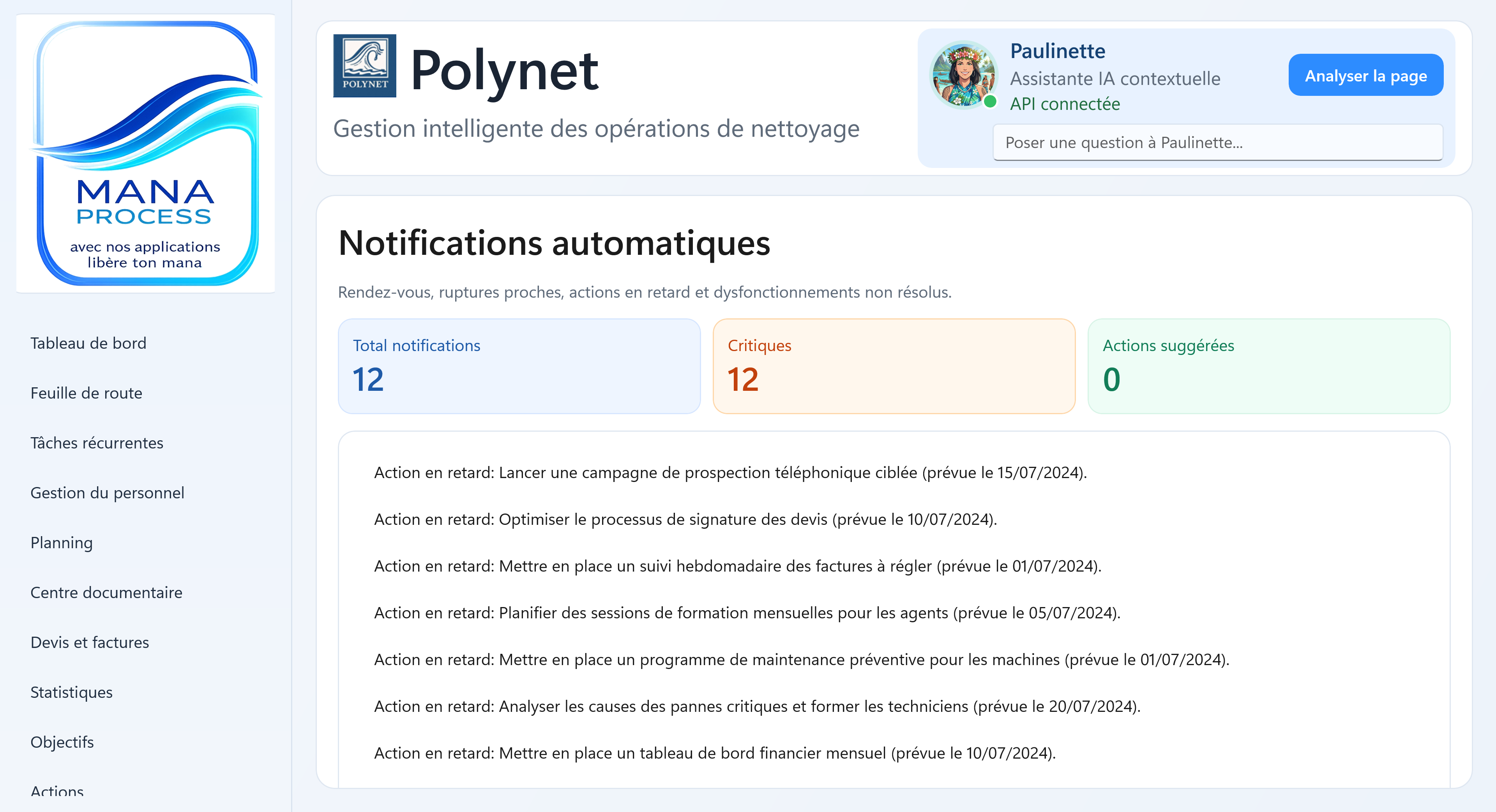Open the Planning section
Viewport: 1496px width, 812px height.
tap(62, 542)
